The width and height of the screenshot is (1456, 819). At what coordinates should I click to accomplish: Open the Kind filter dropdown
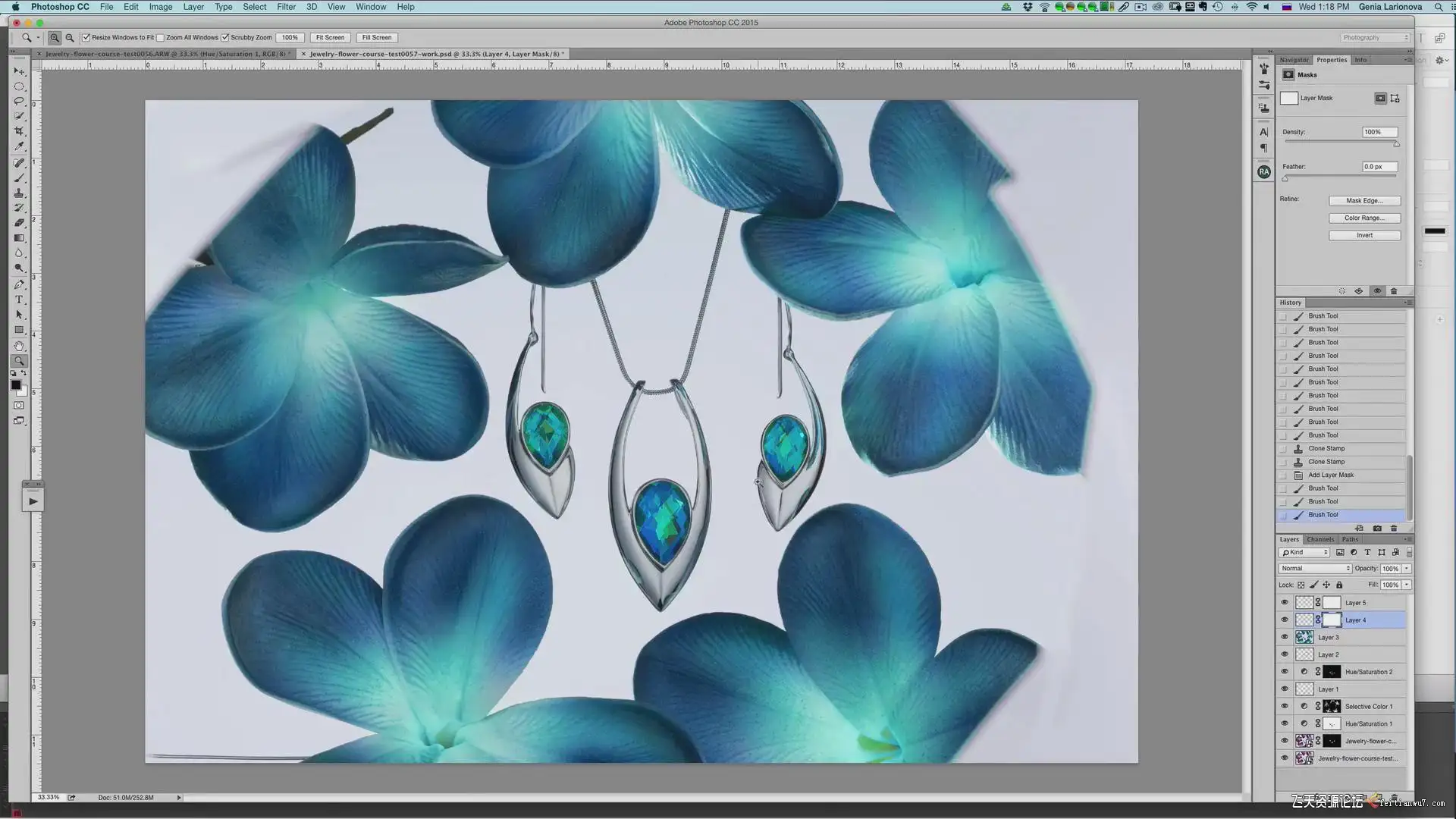[x=1304, y=552]
